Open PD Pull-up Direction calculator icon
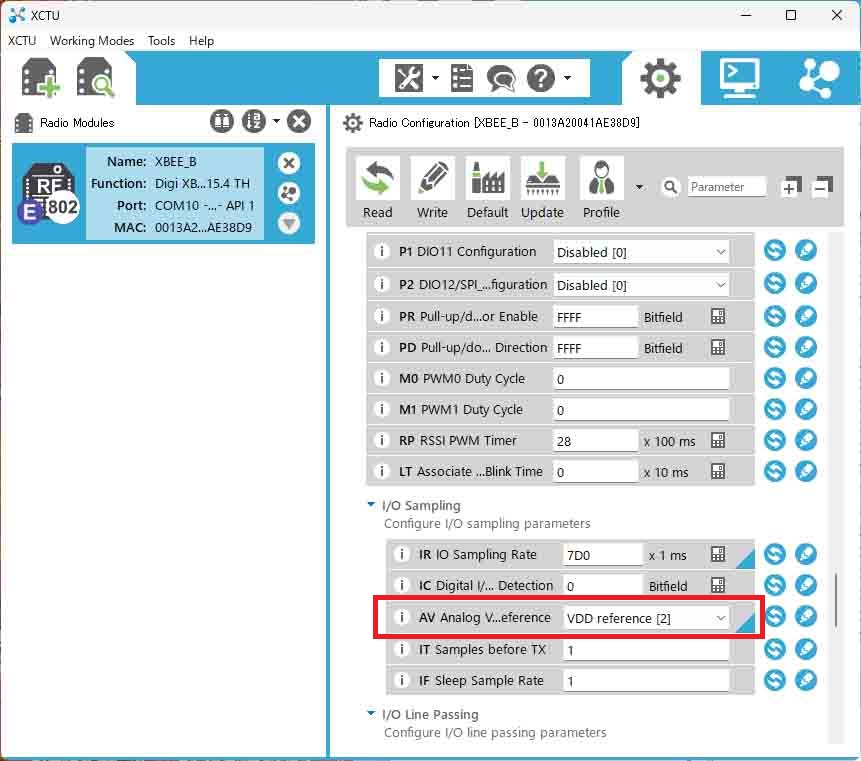Image resolution: width=861 pixels, height=761 pixels. (x=718, y=348)
